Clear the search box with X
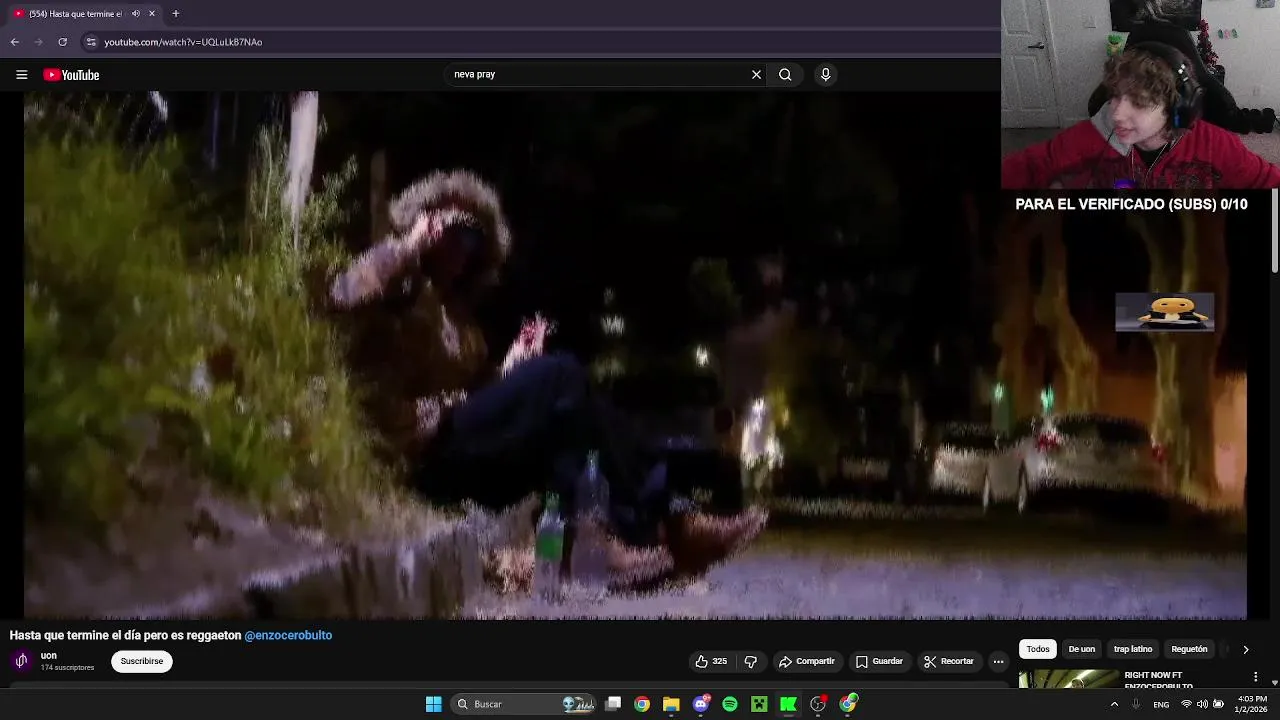Image resolution: width=1280 pixels, height=720 pixels. click(756, 74)
